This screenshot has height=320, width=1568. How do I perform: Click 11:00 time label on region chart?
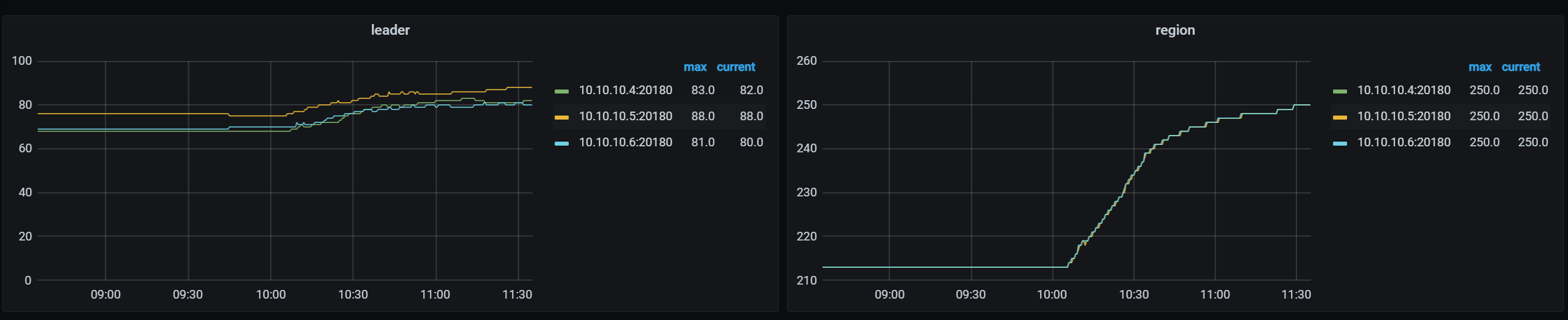tap(1215, 295)
